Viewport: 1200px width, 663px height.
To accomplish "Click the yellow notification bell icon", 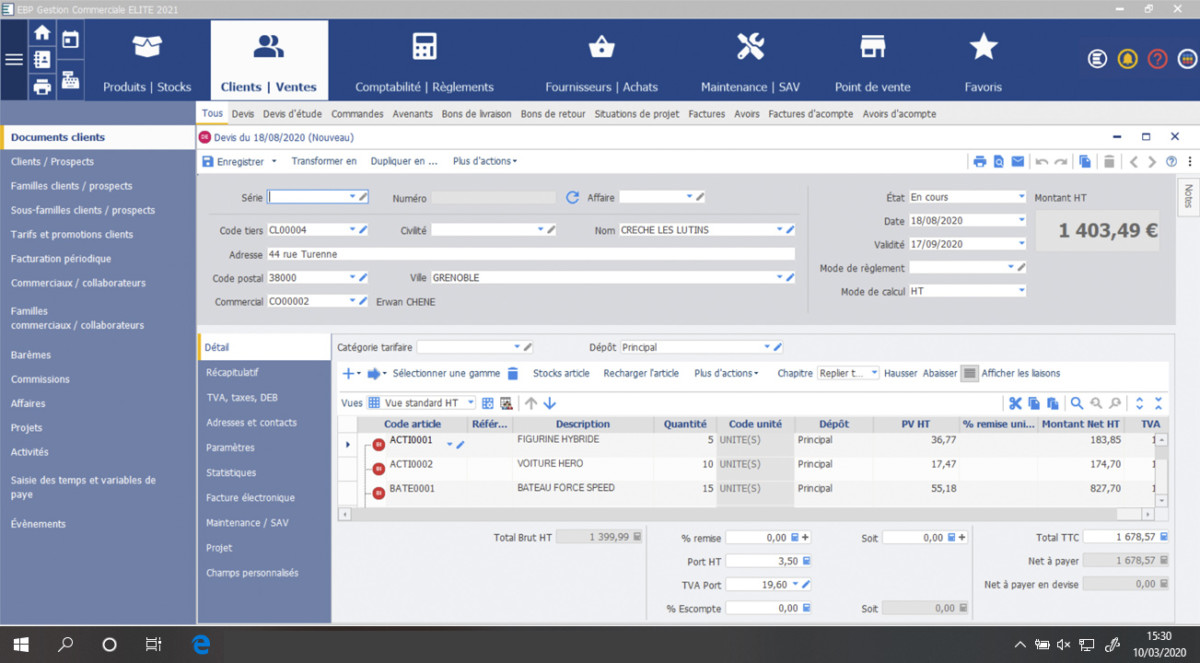I will tap(1127, 59).
